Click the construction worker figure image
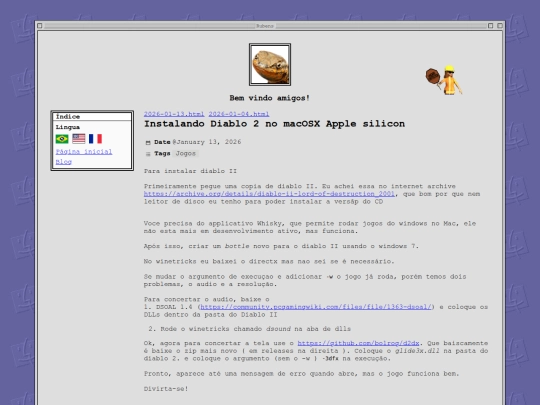The height and width of the screenshot is (405, 540). (x=444, y=80)
